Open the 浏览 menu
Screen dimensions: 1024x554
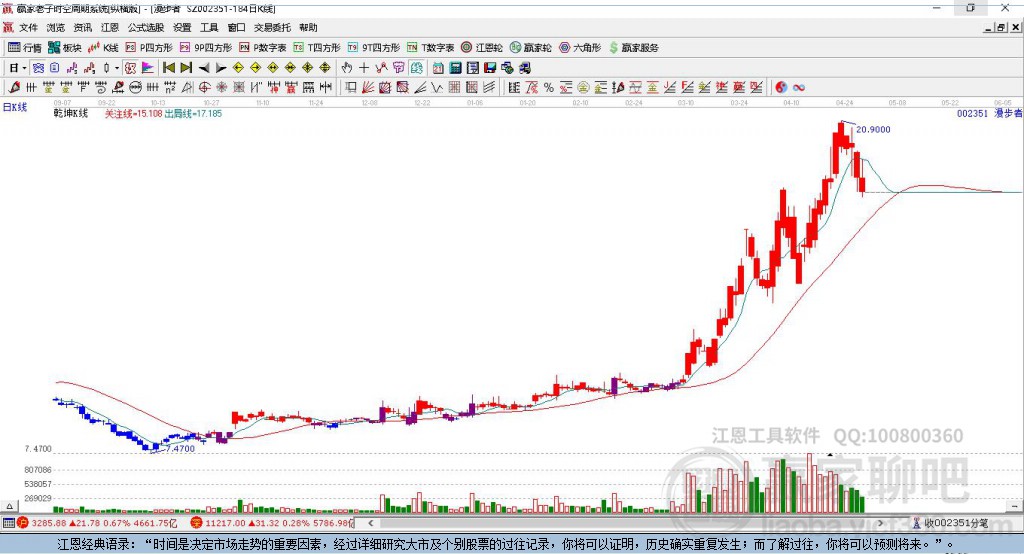click(56, 27)
